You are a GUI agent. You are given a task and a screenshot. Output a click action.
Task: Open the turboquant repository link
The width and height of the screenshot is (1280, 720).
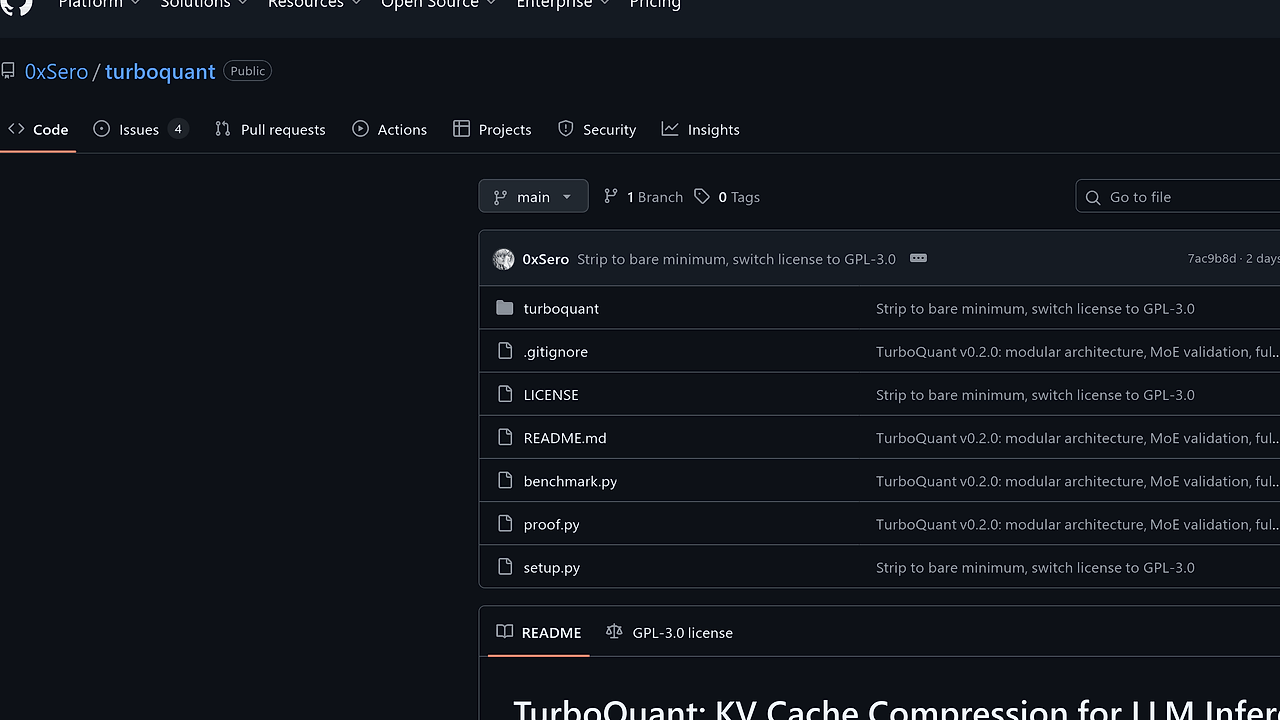point(160,71)
